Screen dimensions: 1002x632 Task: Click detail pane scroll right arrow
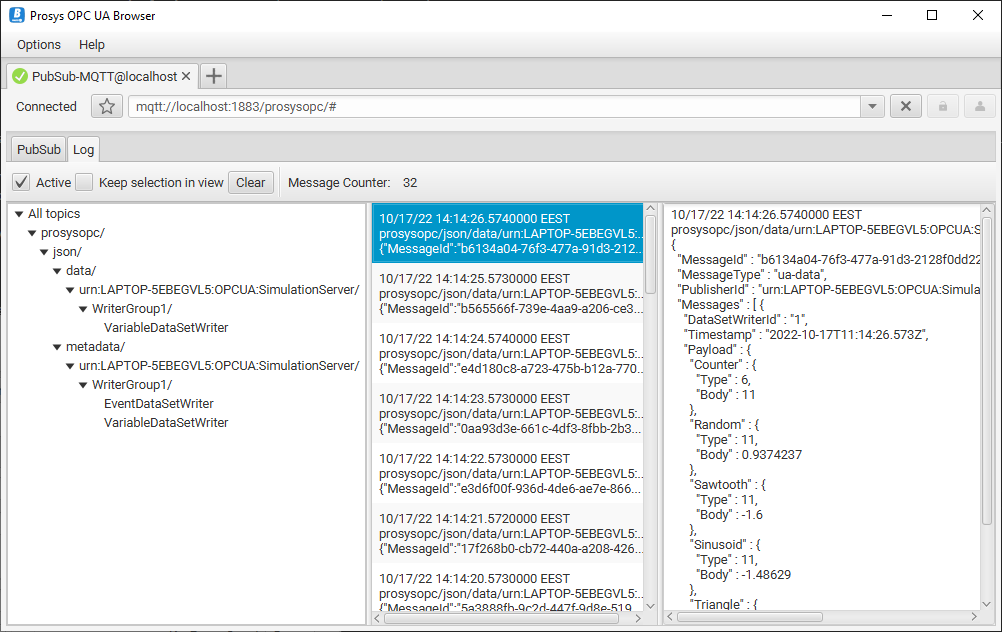(x=974, y=617)
